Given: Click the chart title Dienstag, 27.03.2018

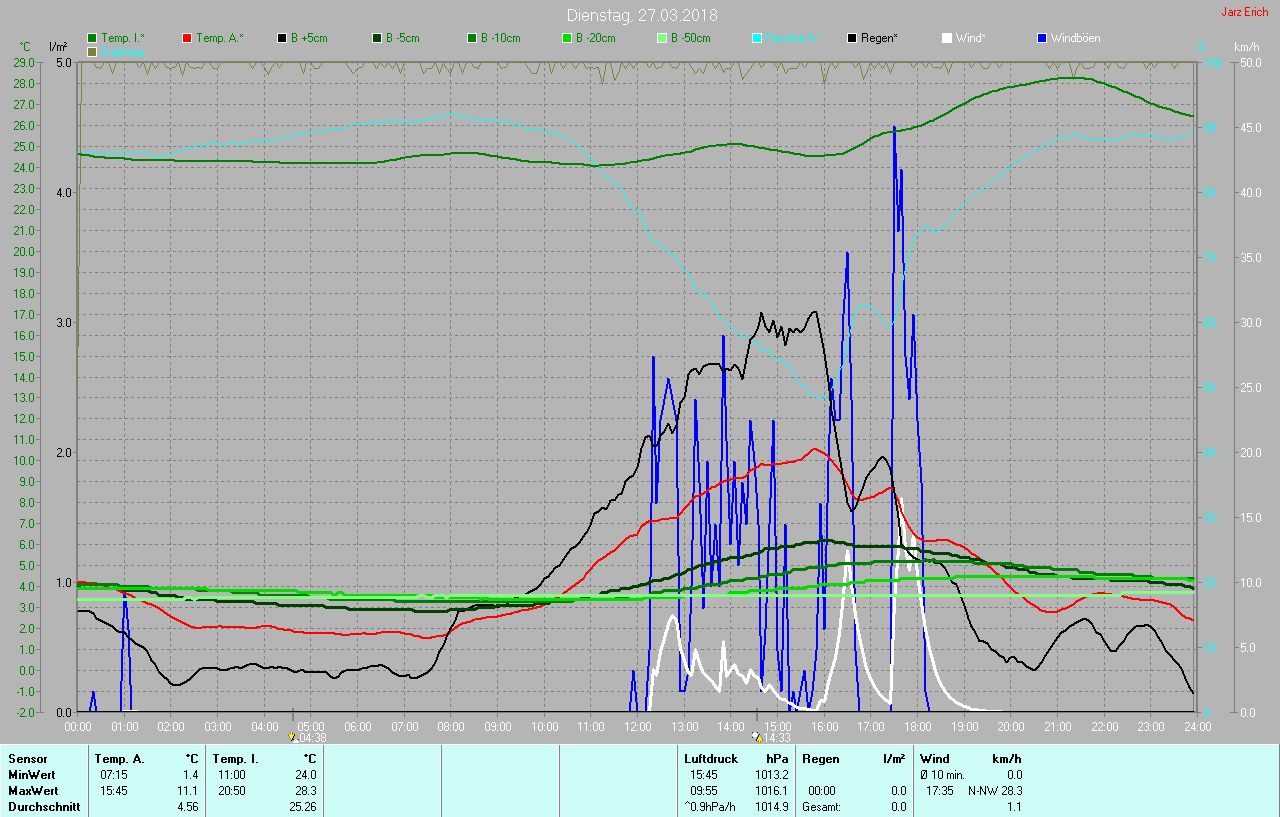Looking at the screenshot, I should 641,15.
